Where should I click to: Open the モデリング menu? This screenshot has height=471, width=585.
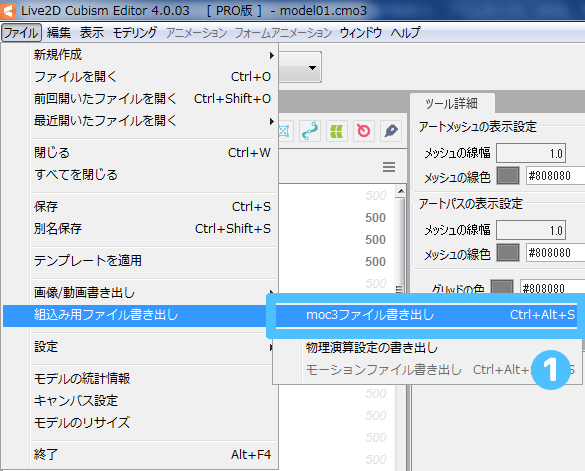pyautogui.click(x=135, y=33)
